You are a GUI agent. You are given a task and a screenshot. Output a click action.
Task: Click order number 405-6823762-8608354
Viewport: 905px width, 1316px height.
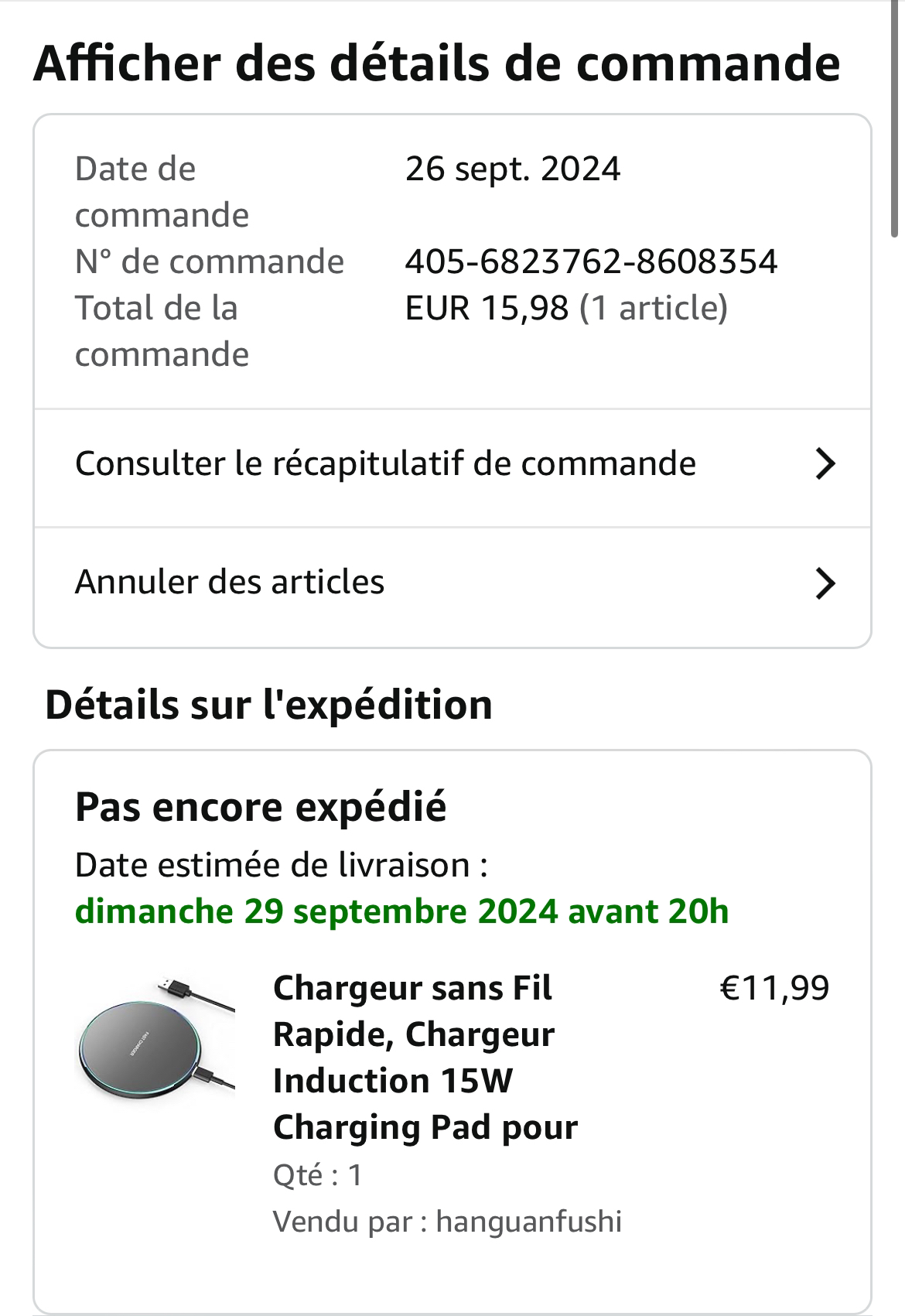point(591,261)
